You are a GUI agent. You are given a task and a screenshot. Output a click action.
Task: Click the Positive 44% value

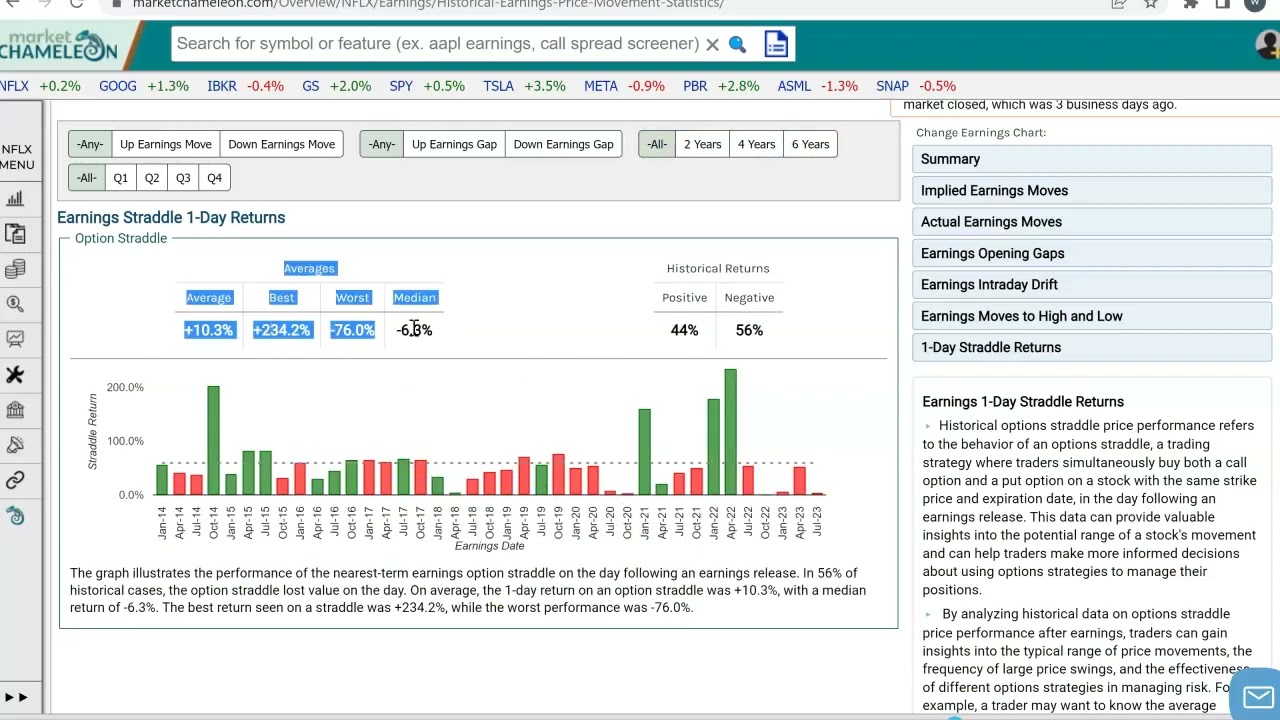coord(684,330)
